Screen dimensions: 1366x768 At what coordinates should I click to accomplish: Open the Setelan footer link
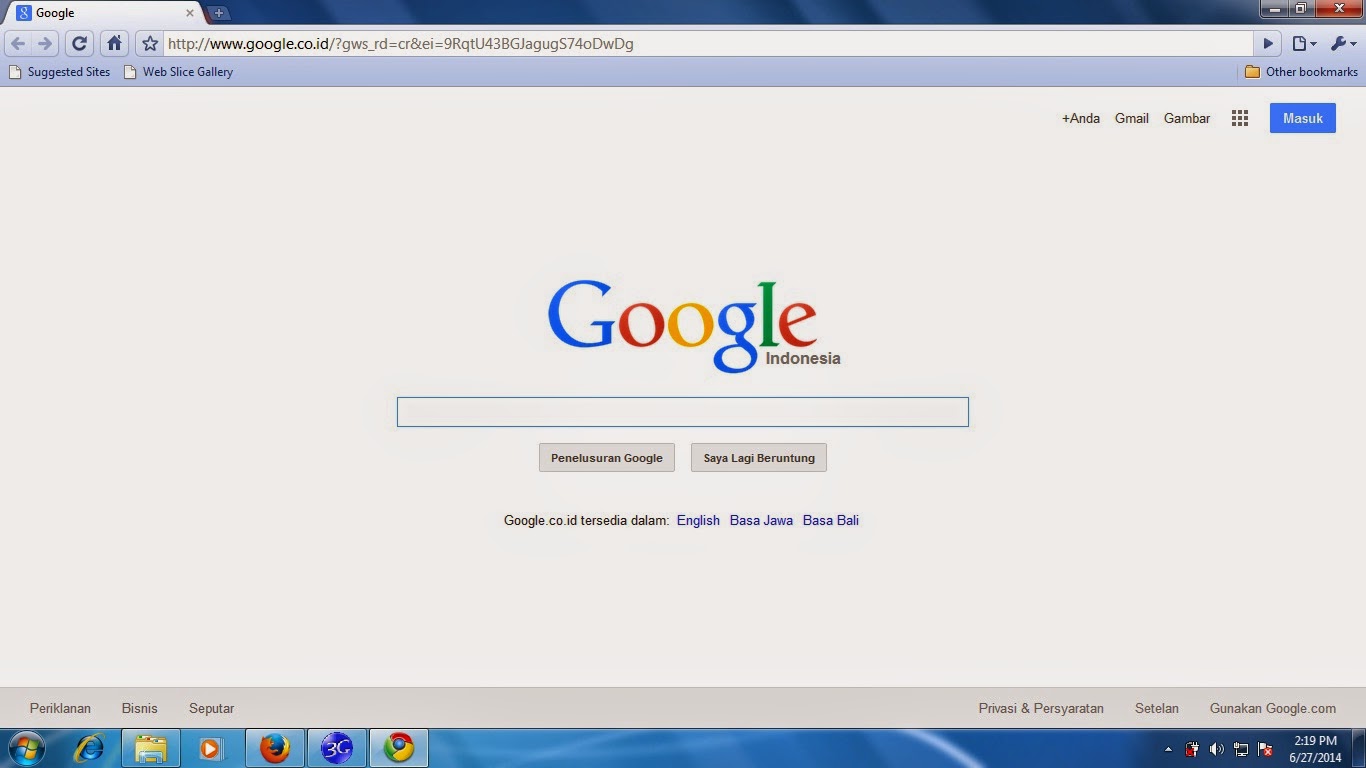point(1157,708)
